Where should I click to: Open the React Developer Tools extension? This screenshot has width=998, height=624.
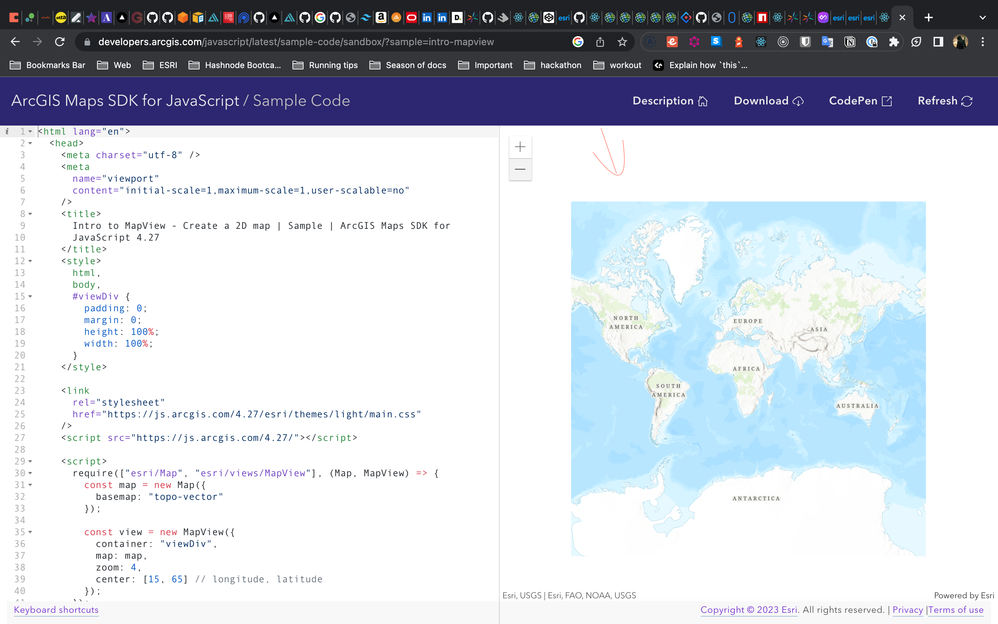tap(761, 41)
